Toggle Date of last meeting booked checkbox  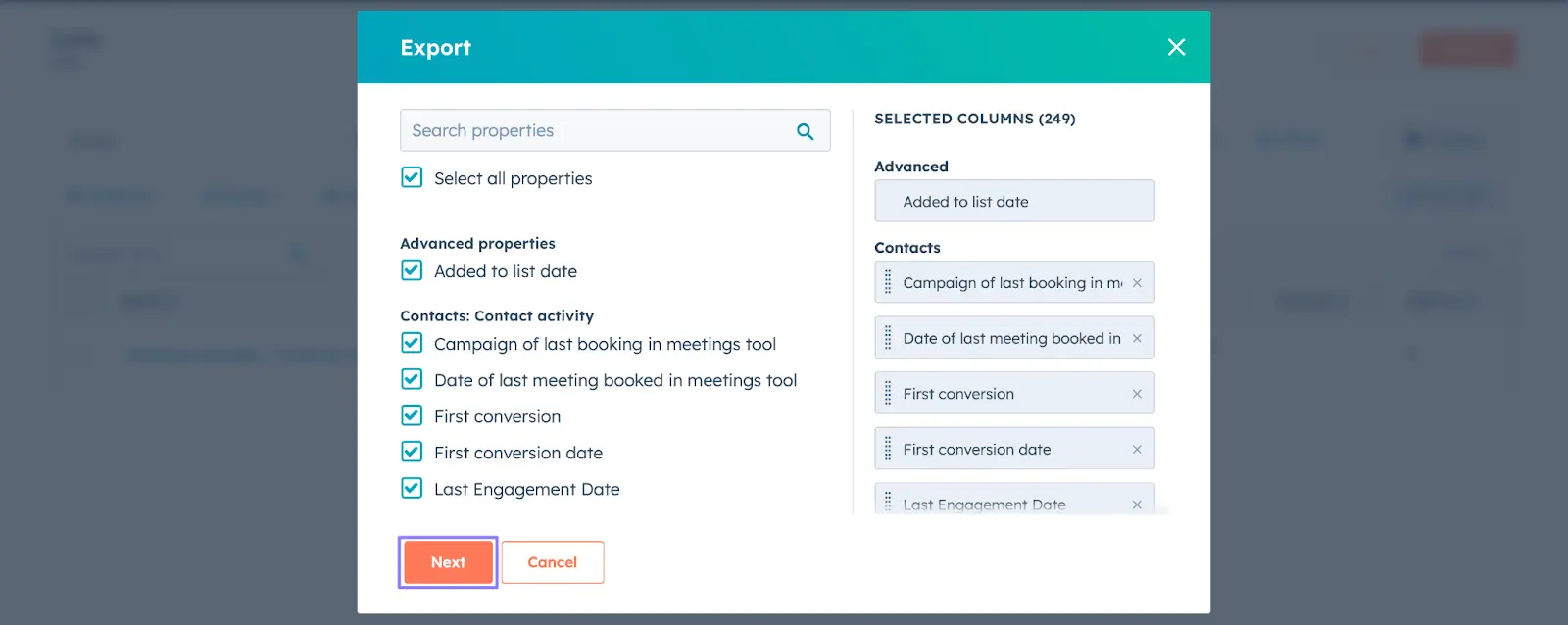412,379
